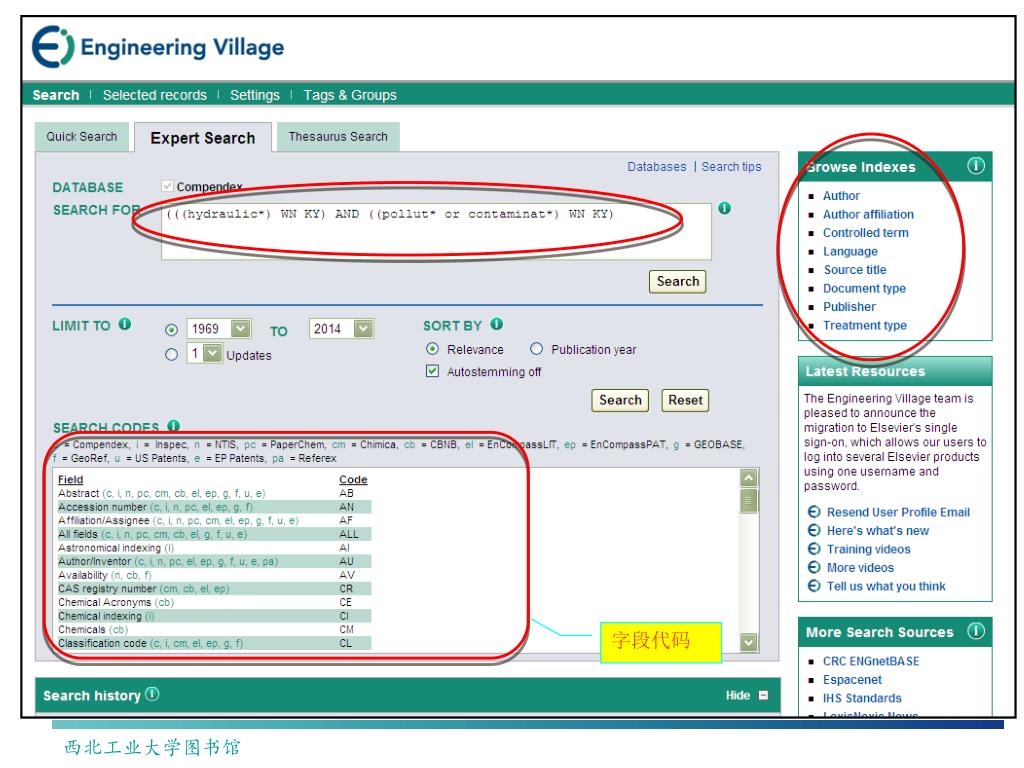Open the Databases link
Viewport: 1024px width, 768px height.
[657, 167]
